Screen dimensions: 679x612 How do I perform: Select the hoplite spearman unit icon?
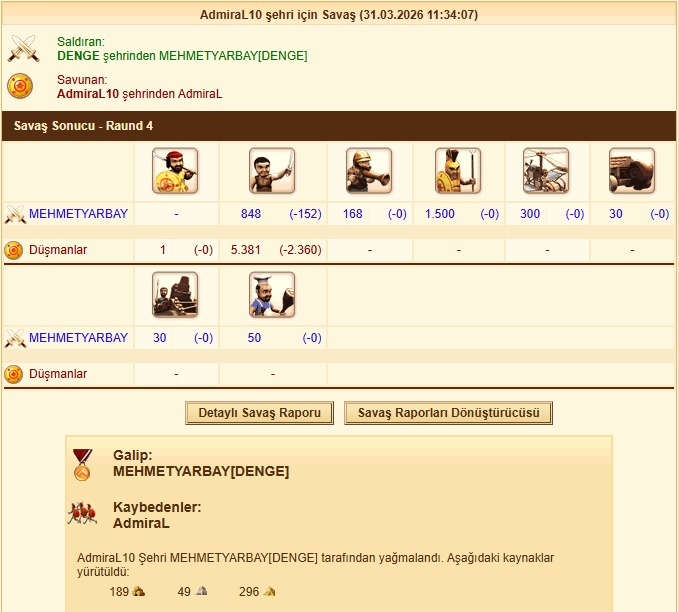[x=458, y=171]
